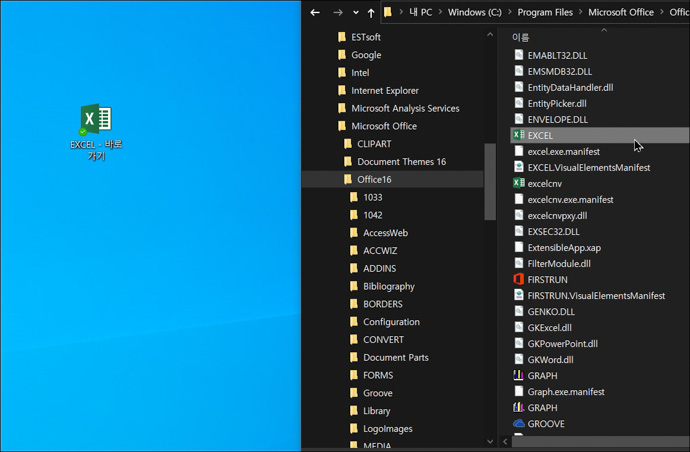Select ENVELOPE.DLL file icon
690x452 pixels.
[x=519, y=119]
